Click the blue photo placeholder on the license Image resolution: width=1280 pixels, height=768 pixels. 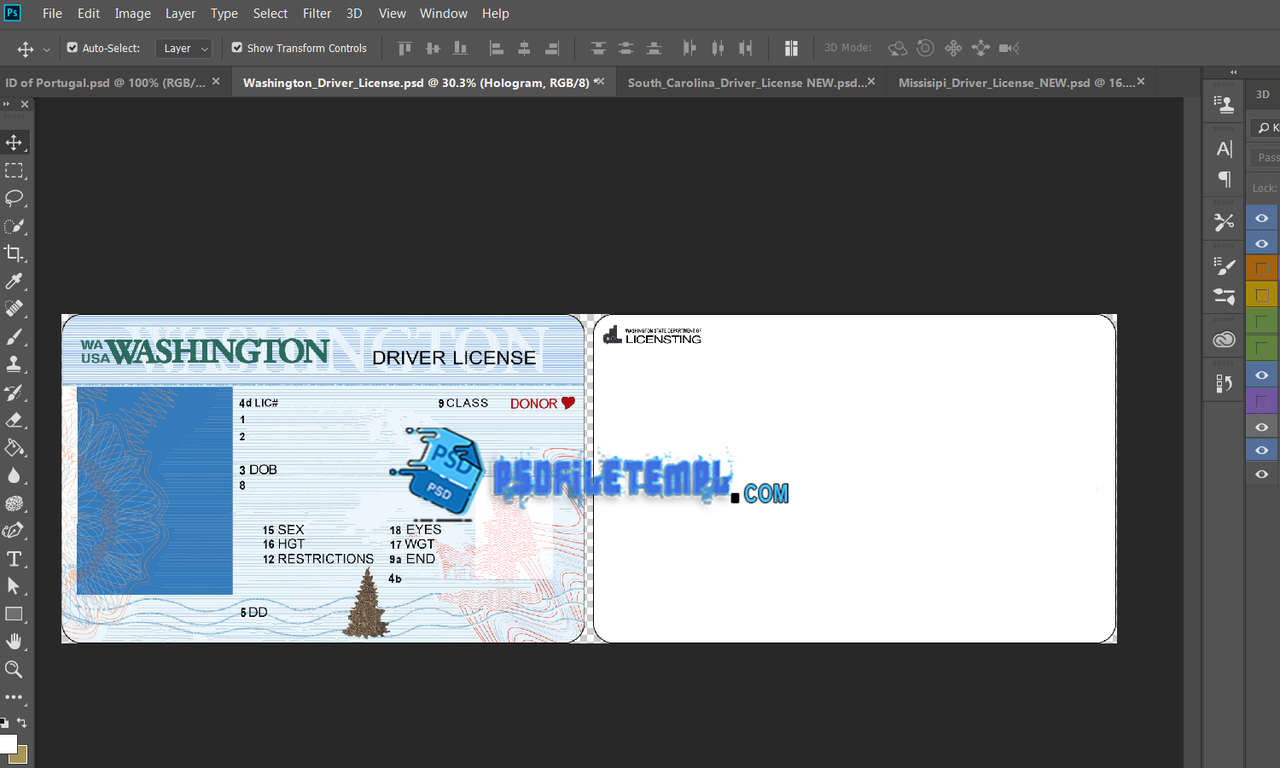click(x=154, y=491)
